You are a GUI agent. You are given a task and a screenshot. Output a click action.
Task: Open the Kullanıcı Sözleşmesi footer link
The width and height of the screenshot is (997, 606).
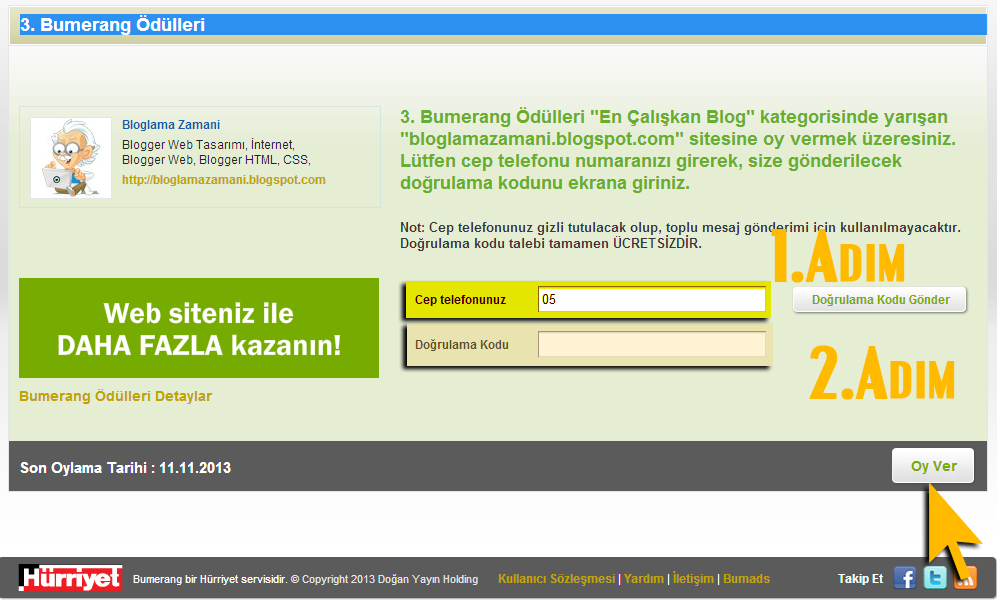[556, 579]
